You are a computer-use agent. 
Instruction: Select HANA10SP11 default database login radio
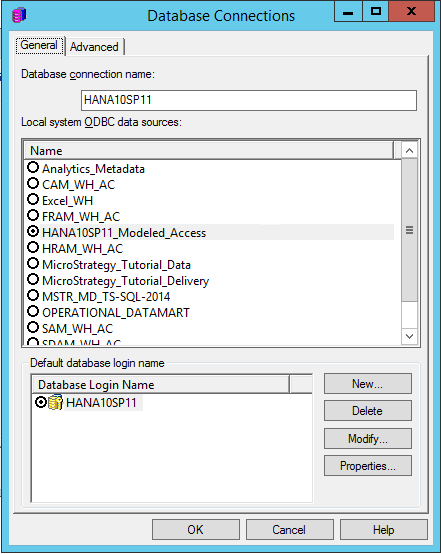point(41,402)
